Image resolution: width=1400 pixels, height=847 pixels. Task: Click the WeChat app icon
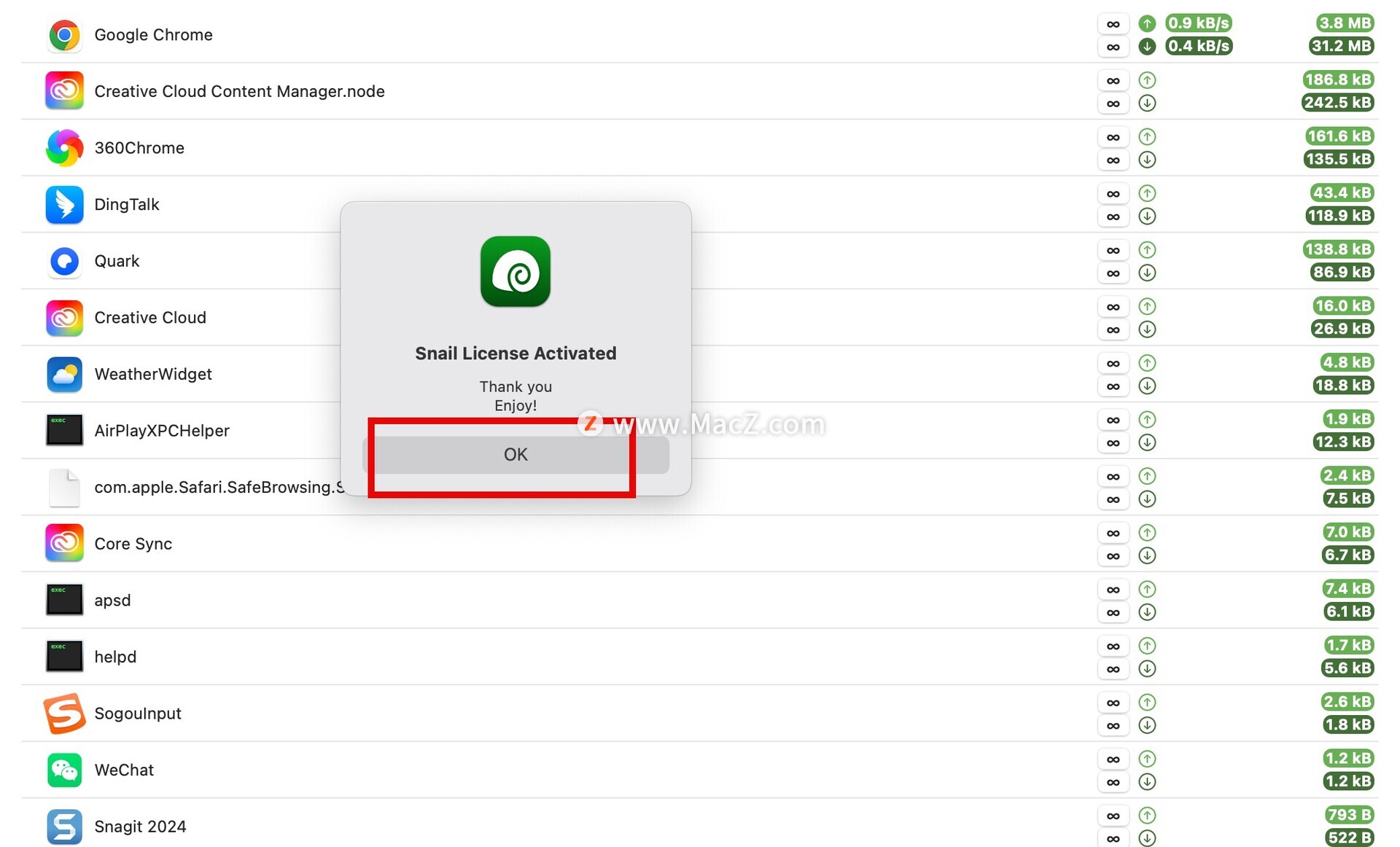(64, 770)
